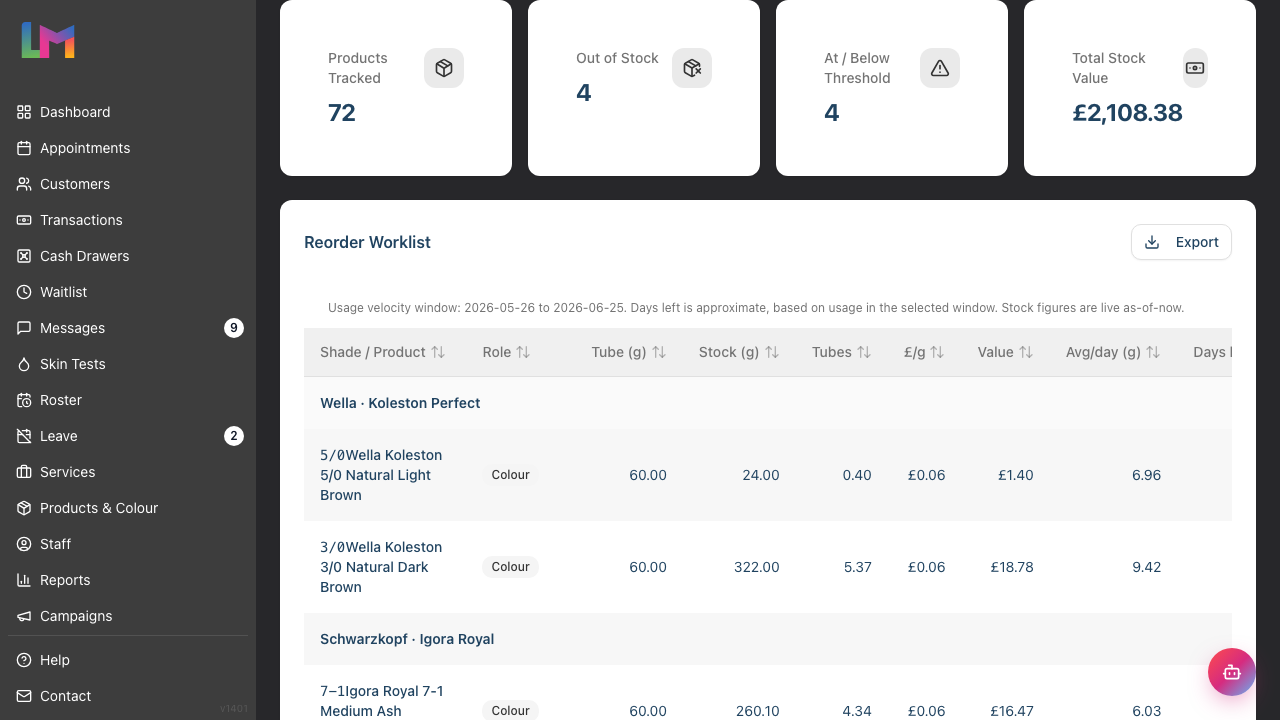Click the Products Tracked package icon
Image resolution: width=1280 pixels, height=720 pixels.
tap(444, 68)
